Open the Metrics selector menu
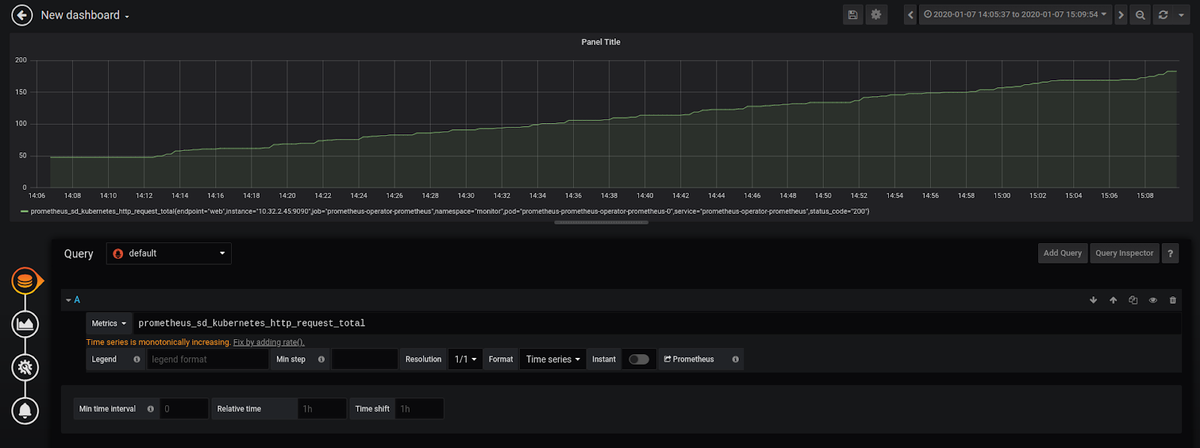 pos(110,323)
